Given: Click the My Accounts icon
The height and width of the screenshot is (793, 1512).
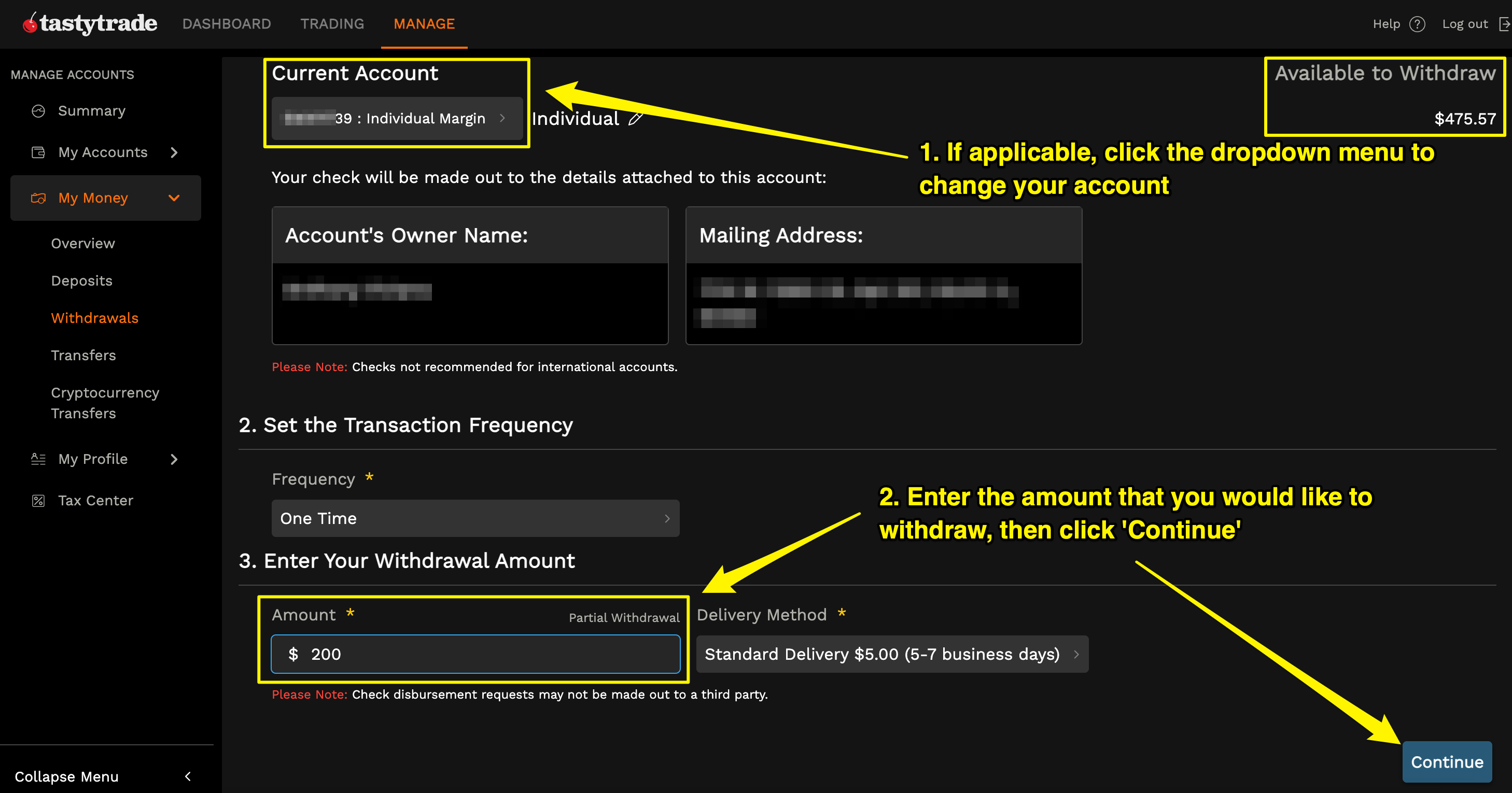Looking at the screenshot, I should pos(38,152).
